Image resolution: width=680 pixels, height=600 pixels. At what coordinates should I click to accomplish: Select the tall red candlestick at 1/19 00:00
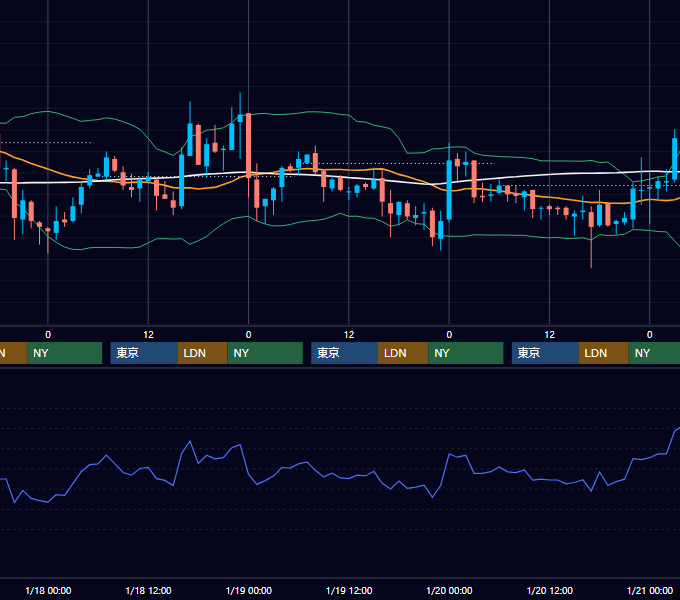point(248,145)
